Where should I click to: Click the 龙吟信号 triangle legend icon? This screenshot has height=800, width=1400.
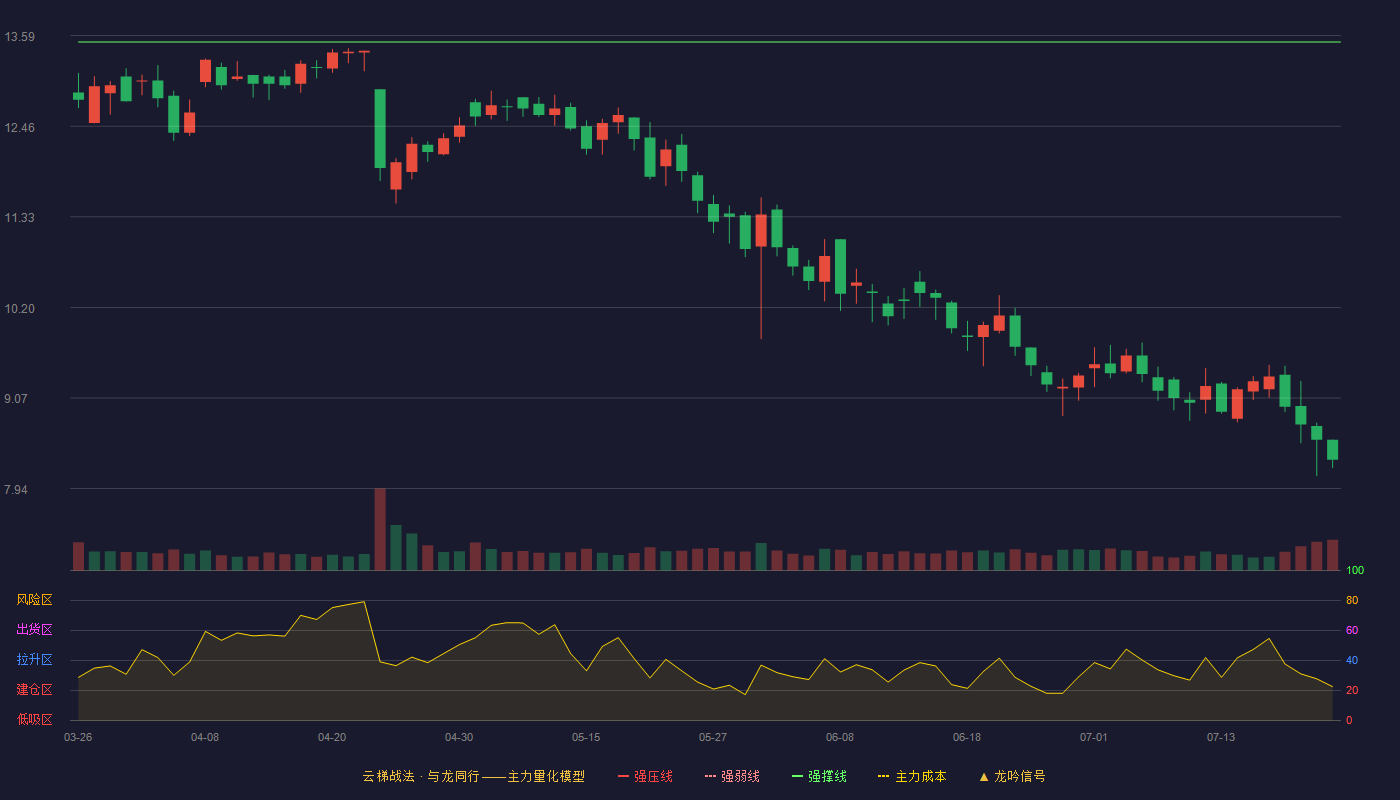pos(984,776)
